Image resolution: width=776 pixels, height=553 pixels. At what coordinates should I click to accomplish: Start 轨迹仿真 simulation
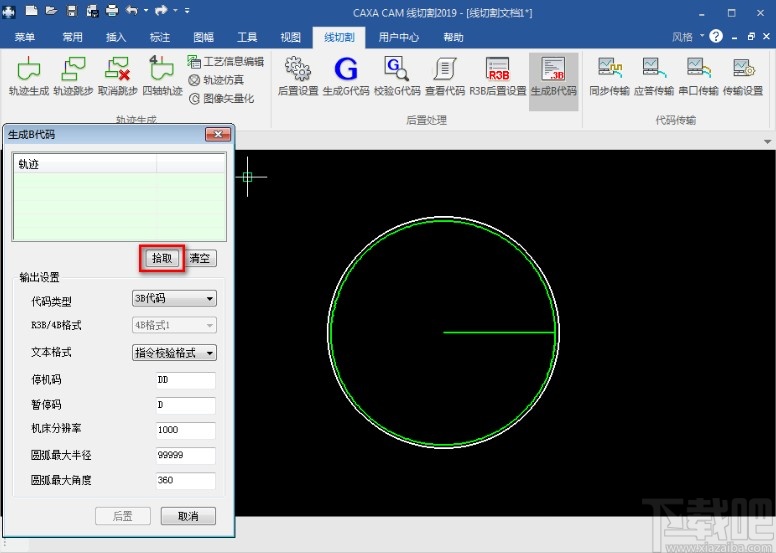click(x=216, y=80)
